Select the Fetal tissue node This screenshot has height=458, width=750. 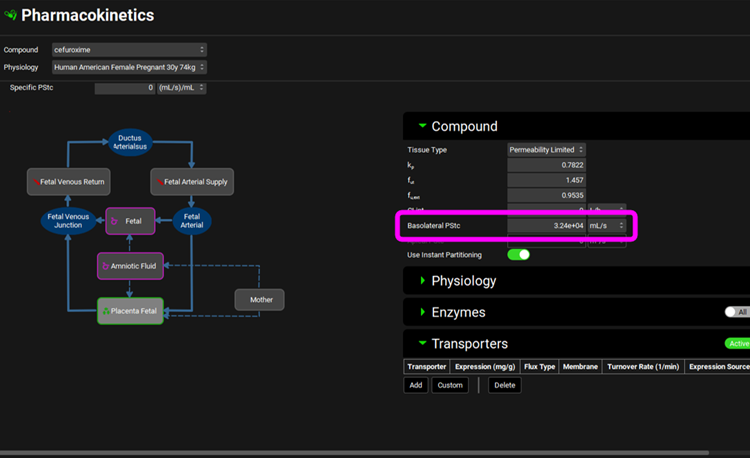point(130,220)
